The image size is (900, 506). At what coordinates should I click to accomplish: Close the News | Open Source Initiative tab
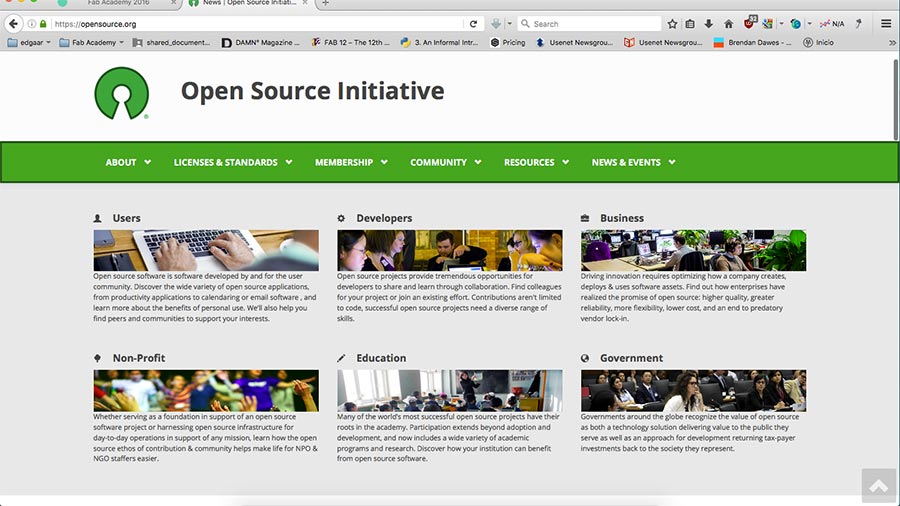click(x=305, y=3)
